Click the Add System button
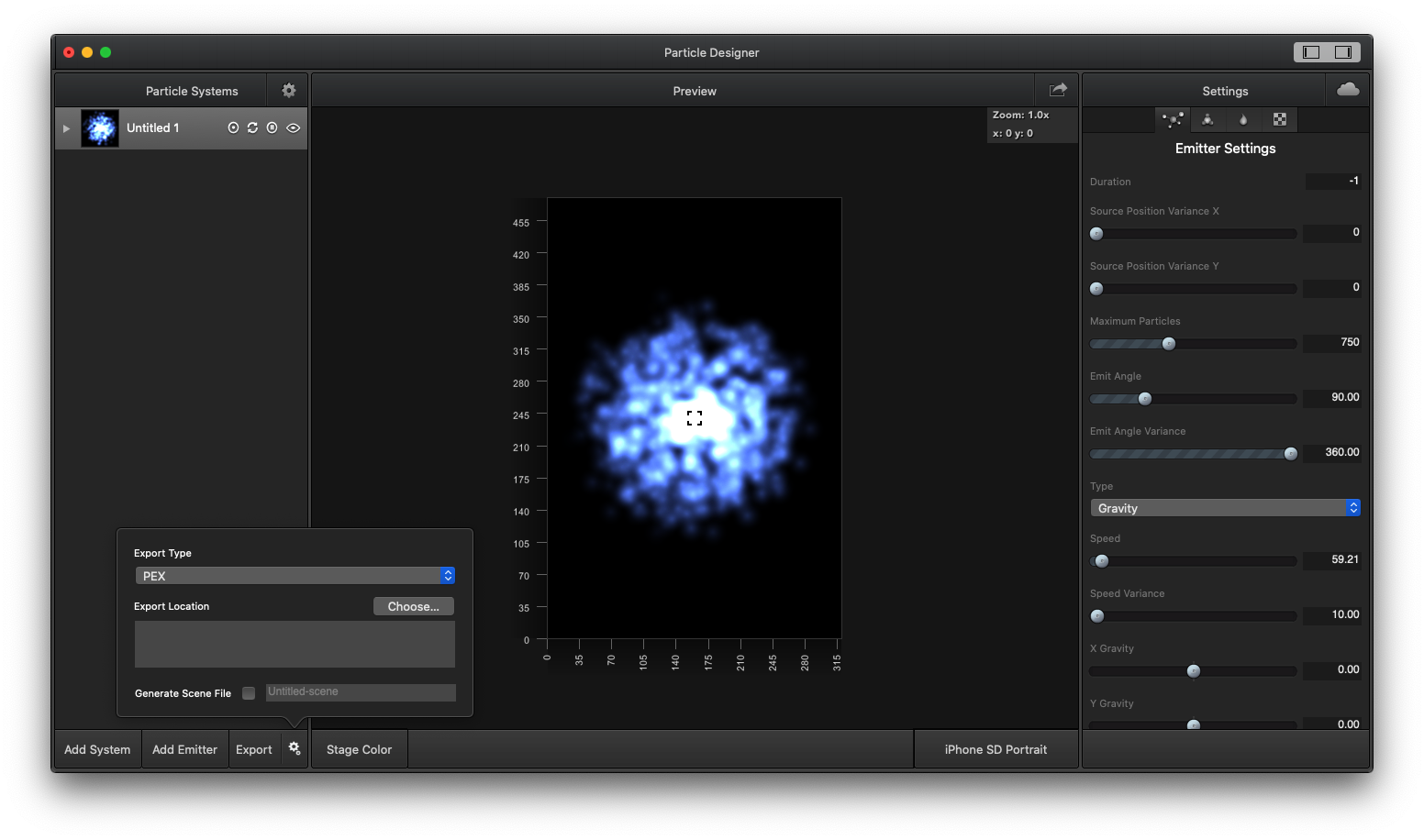The height and width of the screenshot is (840, 1424). (97, 749)
